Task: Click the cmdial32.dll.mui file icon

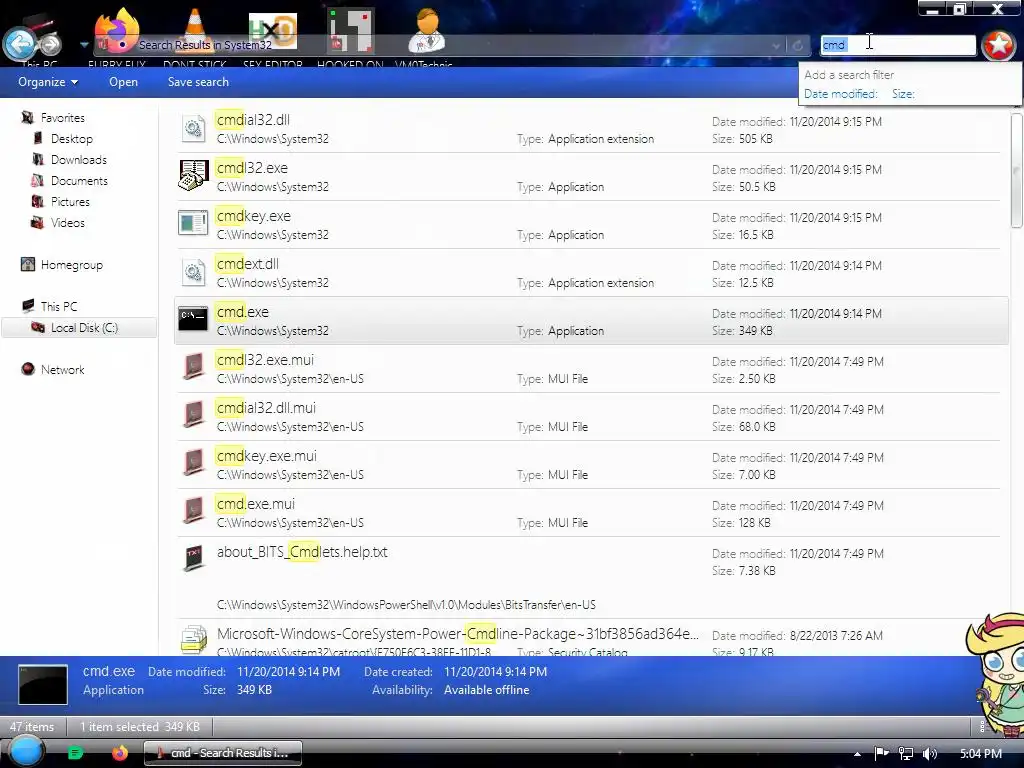Action: [x=193, y=415]
